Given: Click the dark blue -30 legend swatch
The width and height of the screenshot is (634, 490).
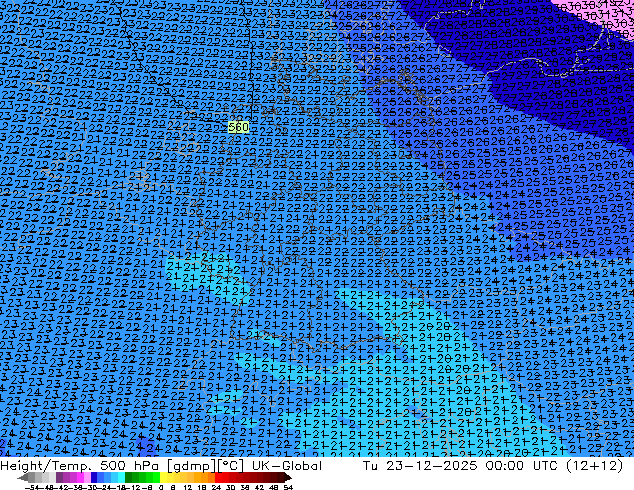Looking at the screenshot, I should click(x=94, y=478).
